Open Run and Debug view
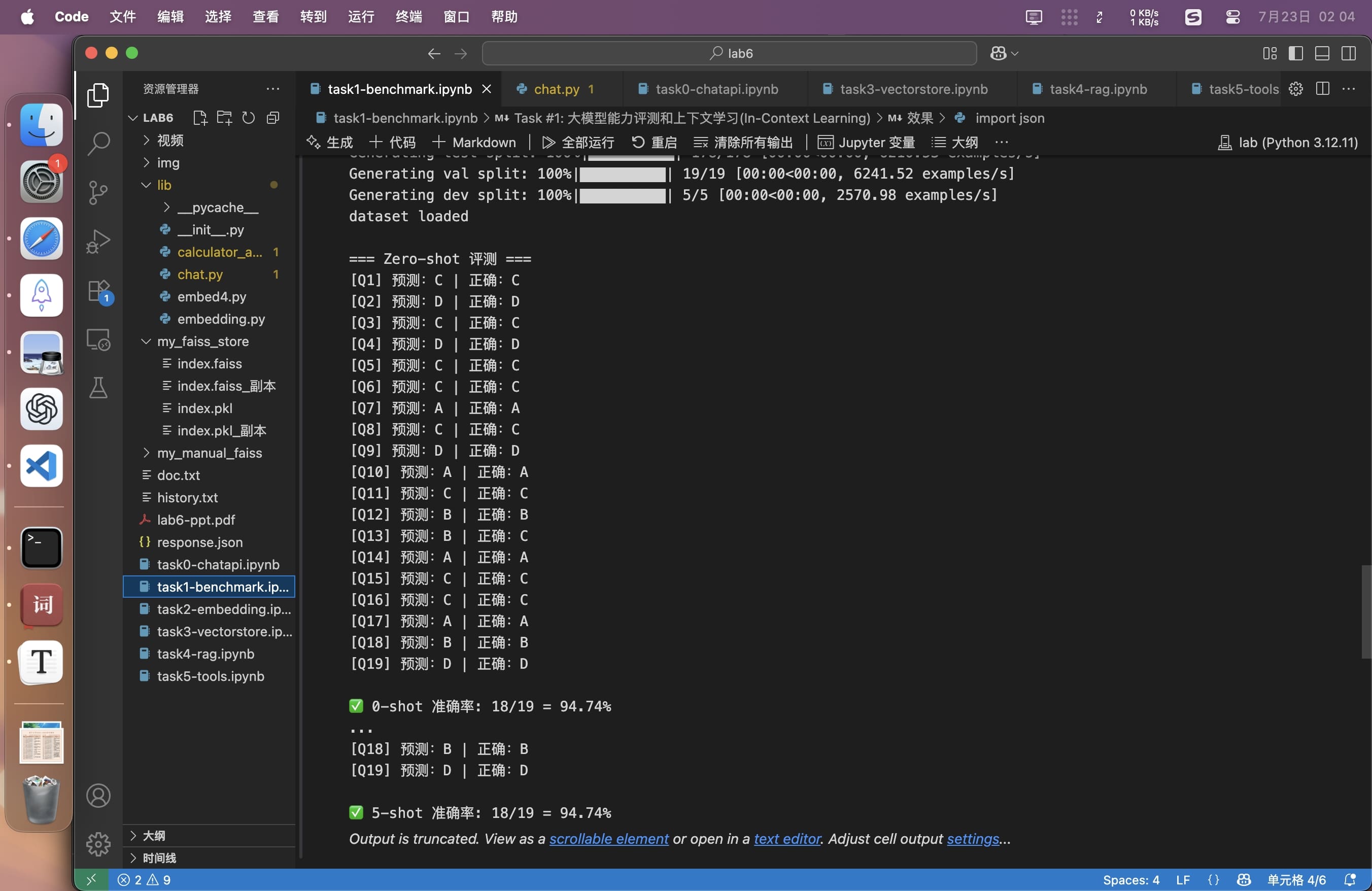This screenshot has width=1372, height=891. 98,241
